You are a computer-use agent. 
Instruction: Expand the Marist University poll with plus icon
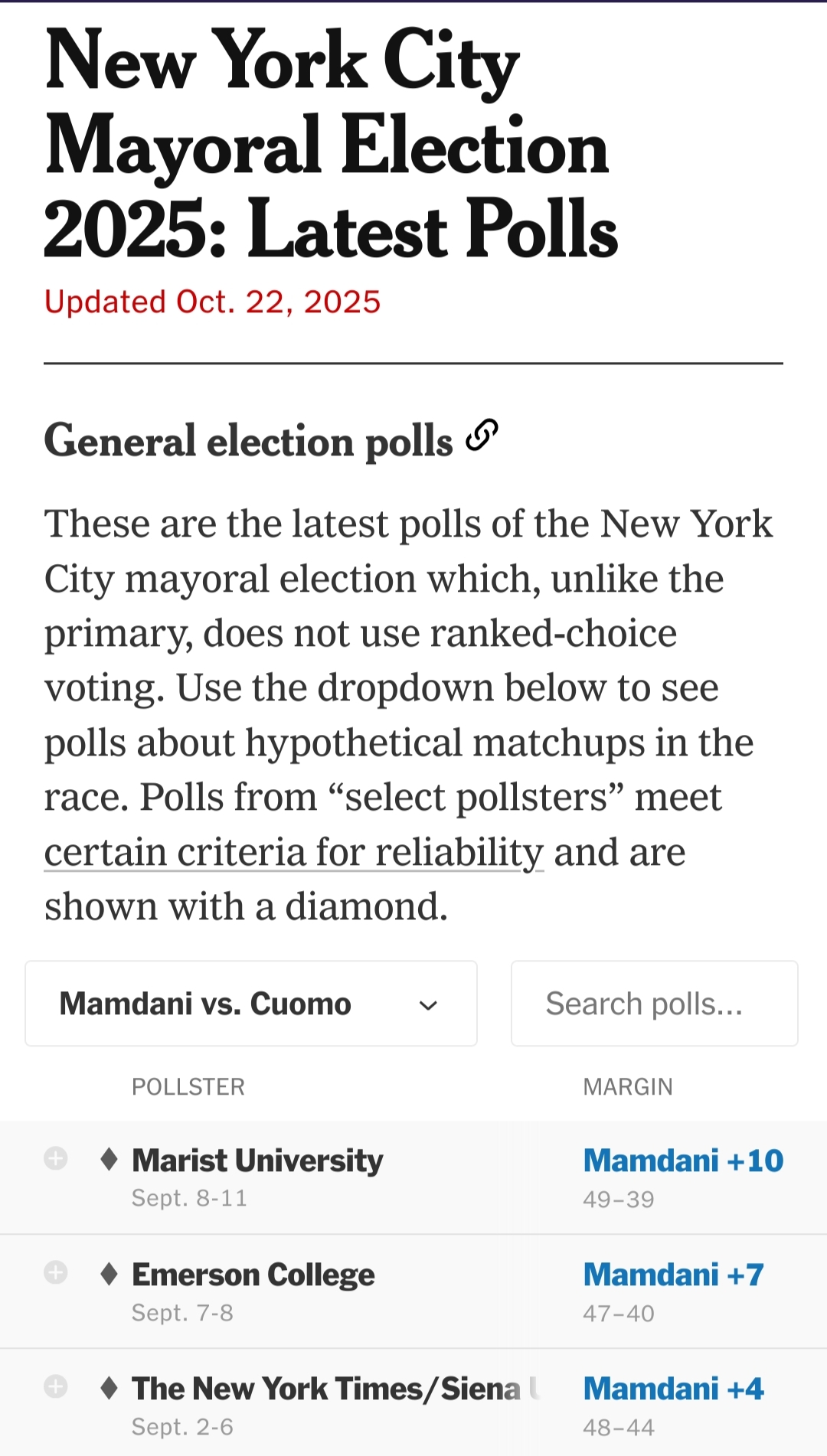point(56,1158)
